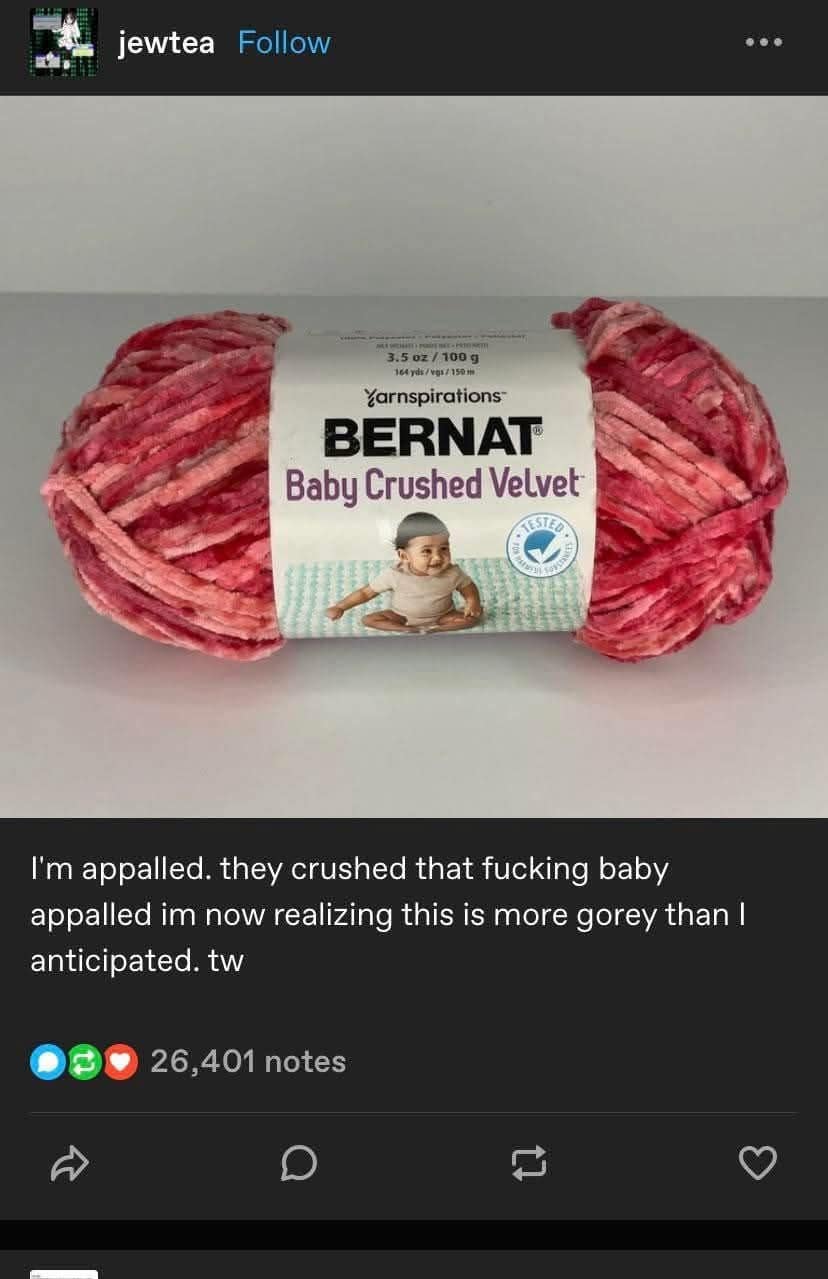Click the green reblog badge beside notes
The height and width of the screenshot is (1279, 828).
tap(84, 1062)
